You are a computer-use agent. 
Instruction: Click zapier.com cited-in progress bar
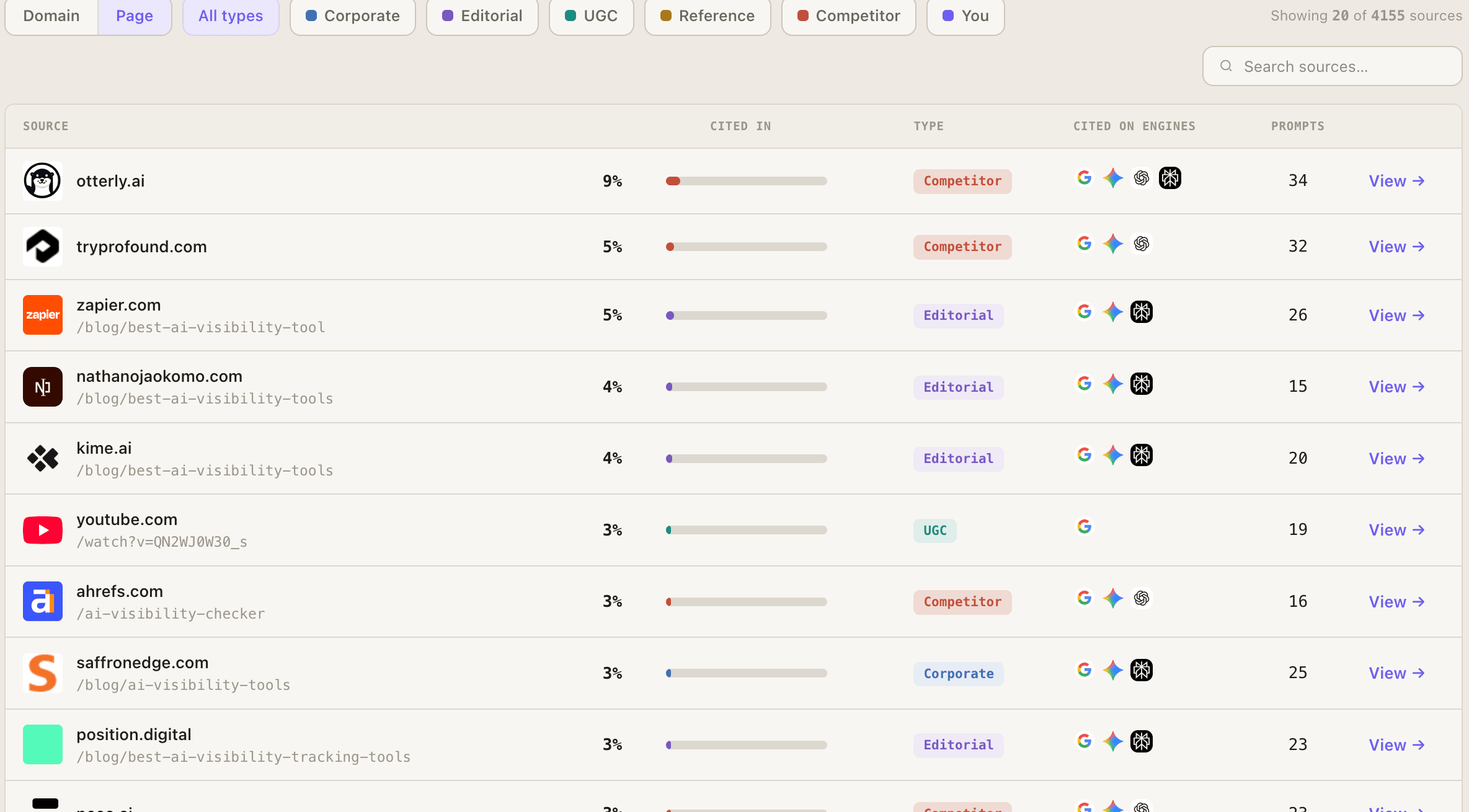pyautogui.click(x=746, y=316)
